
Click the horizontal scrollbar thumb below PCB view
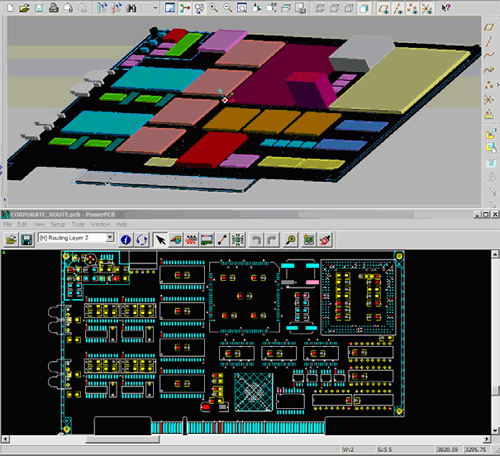tap(123, 439)
